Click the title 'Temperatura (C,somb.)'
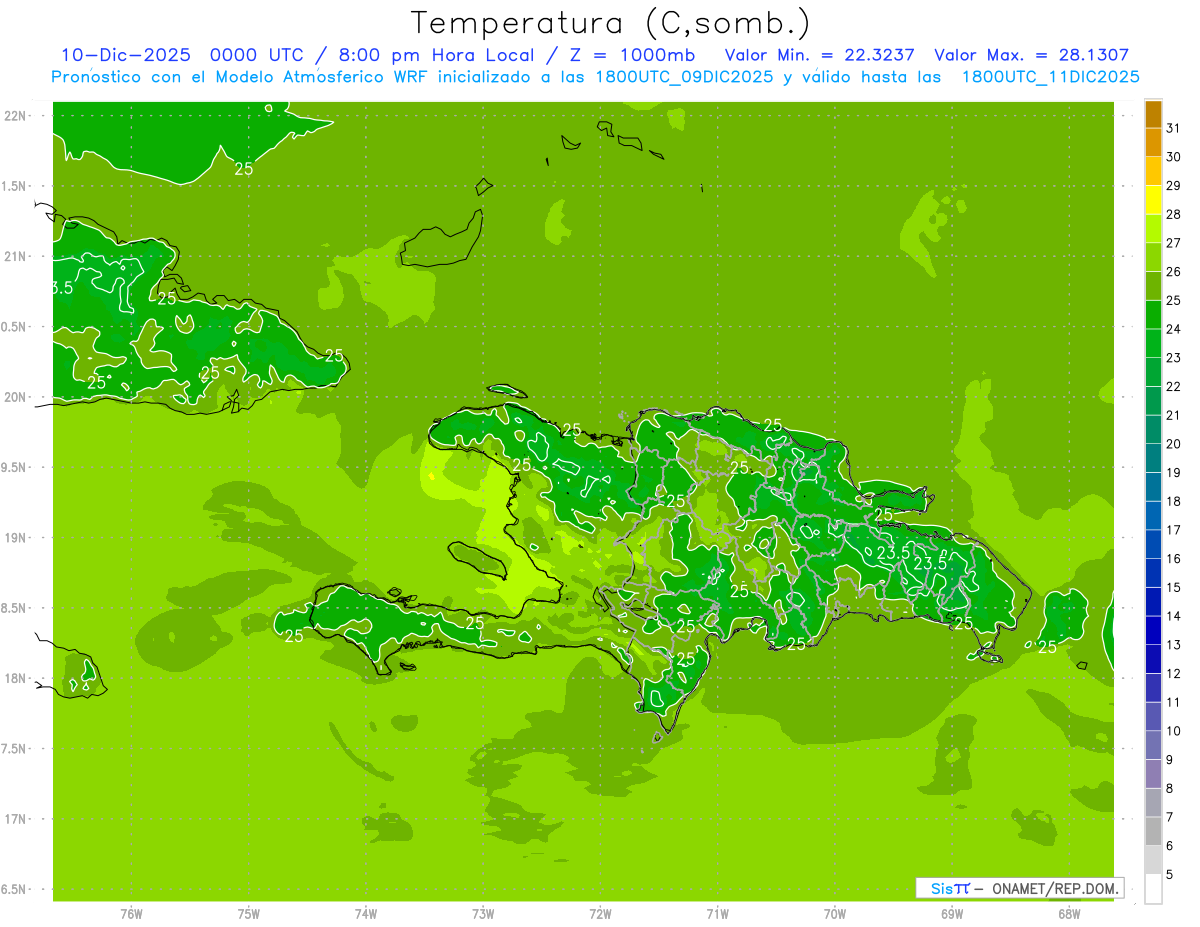 (610, 23)
